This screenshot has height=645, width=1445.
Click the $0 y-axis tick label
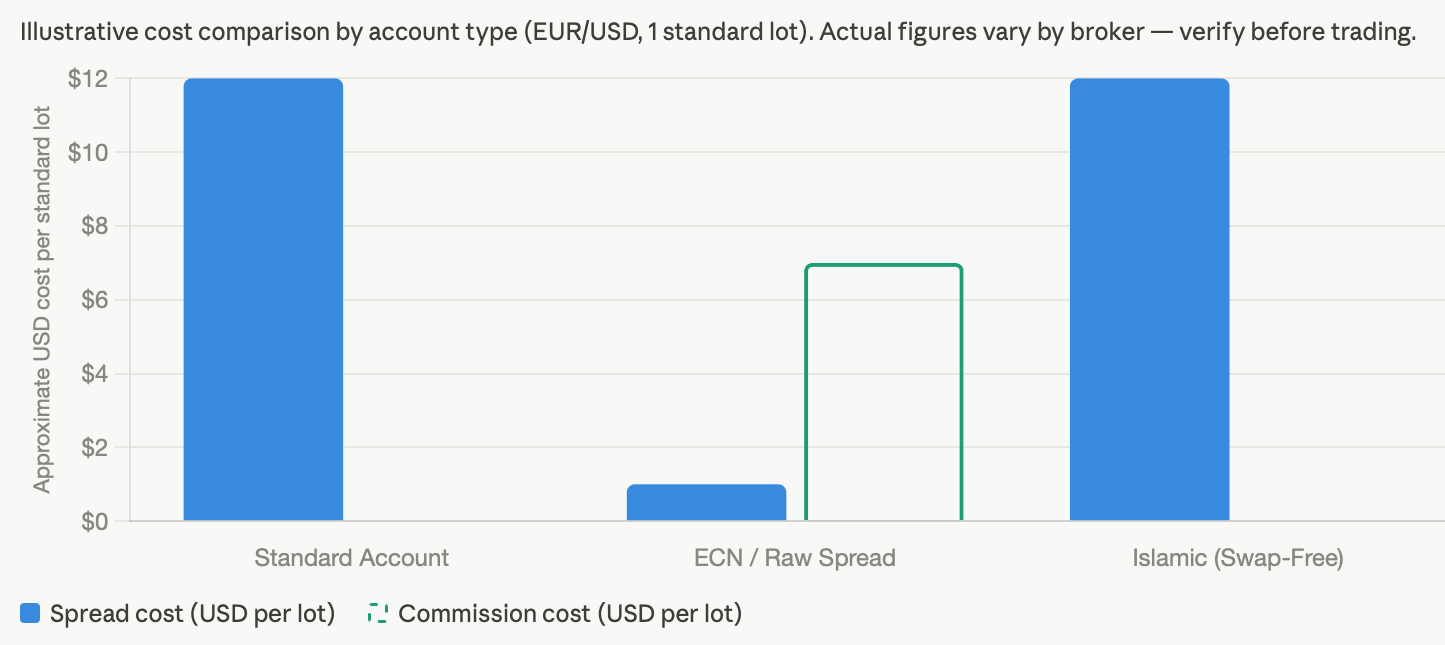(94, 521)
